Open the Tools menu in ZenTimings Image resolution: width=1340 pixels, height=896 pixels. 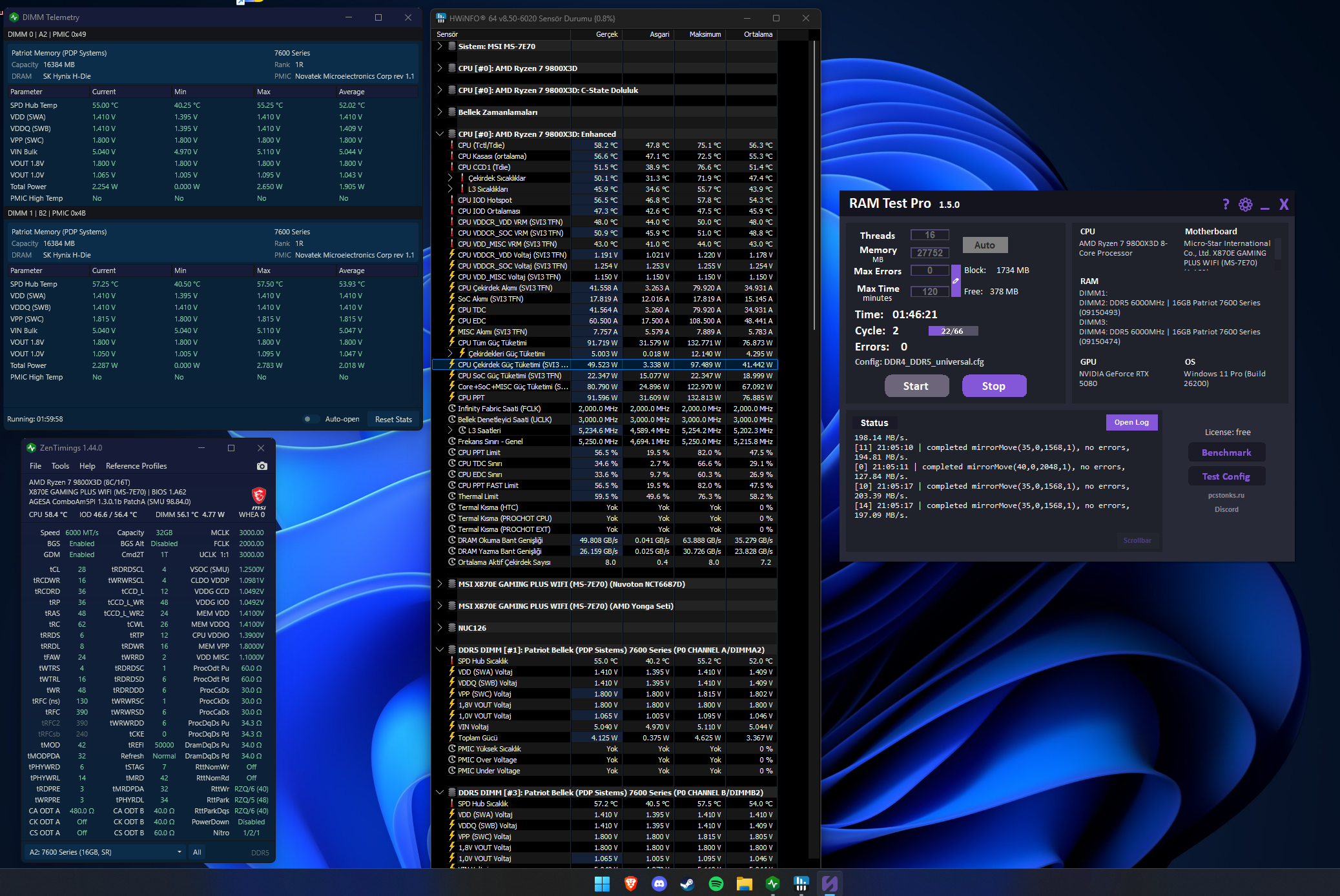tap(60, 466)
